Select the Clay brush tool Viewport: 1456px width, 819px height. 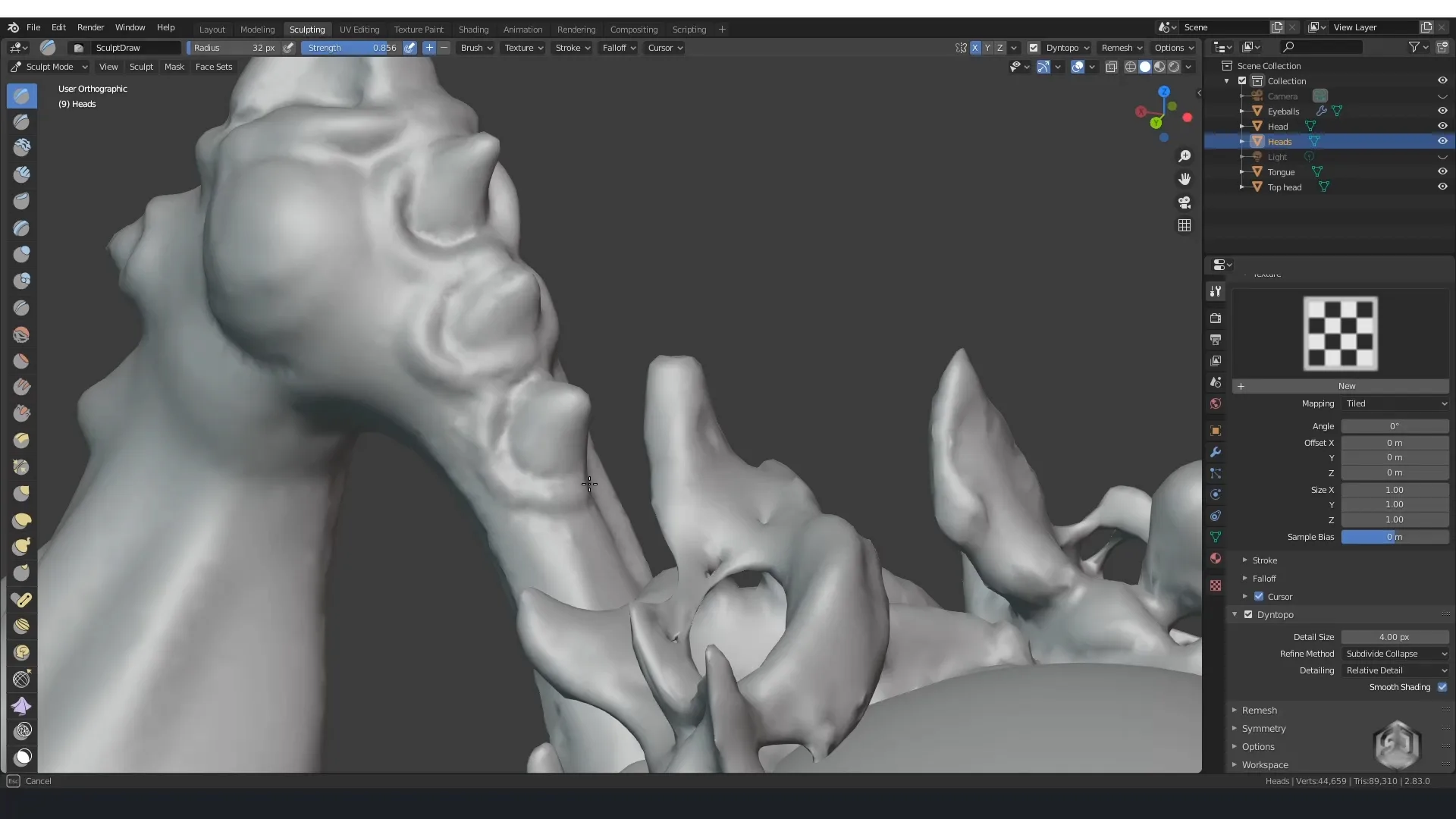tap(22, 147)
